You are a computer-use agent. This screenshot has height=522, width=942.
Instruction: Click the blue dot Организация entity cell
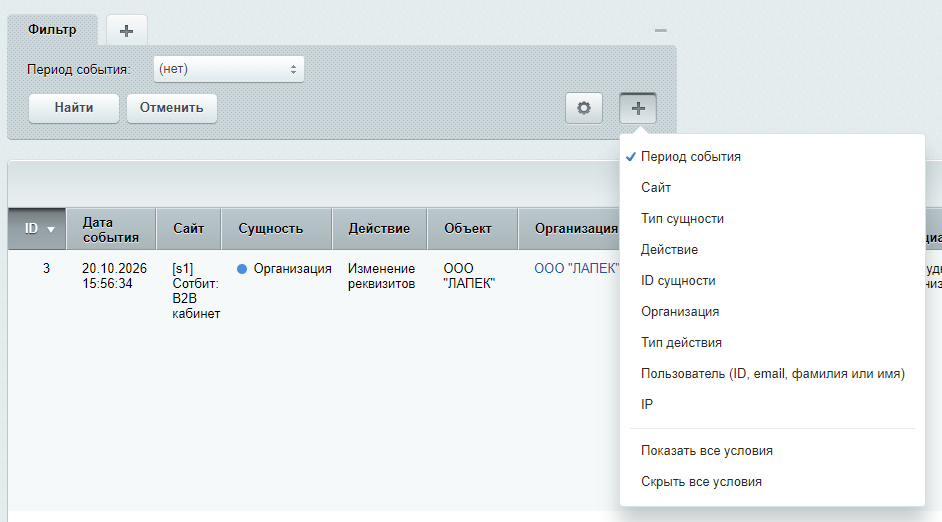(284, 269)
